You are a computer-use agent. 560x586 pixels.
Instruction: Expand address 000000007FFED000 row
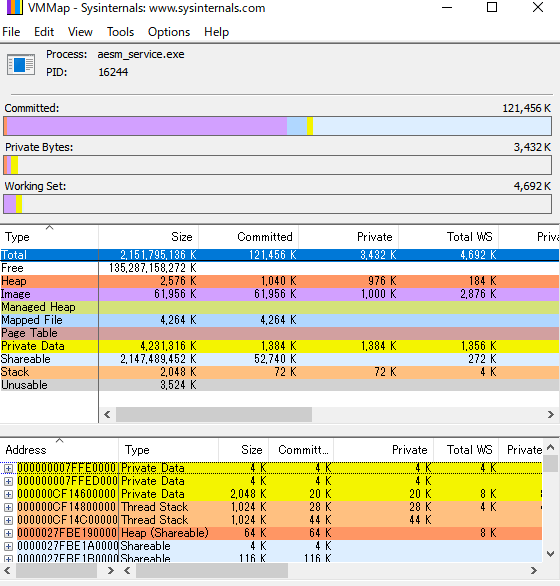[x=8, y=481]
